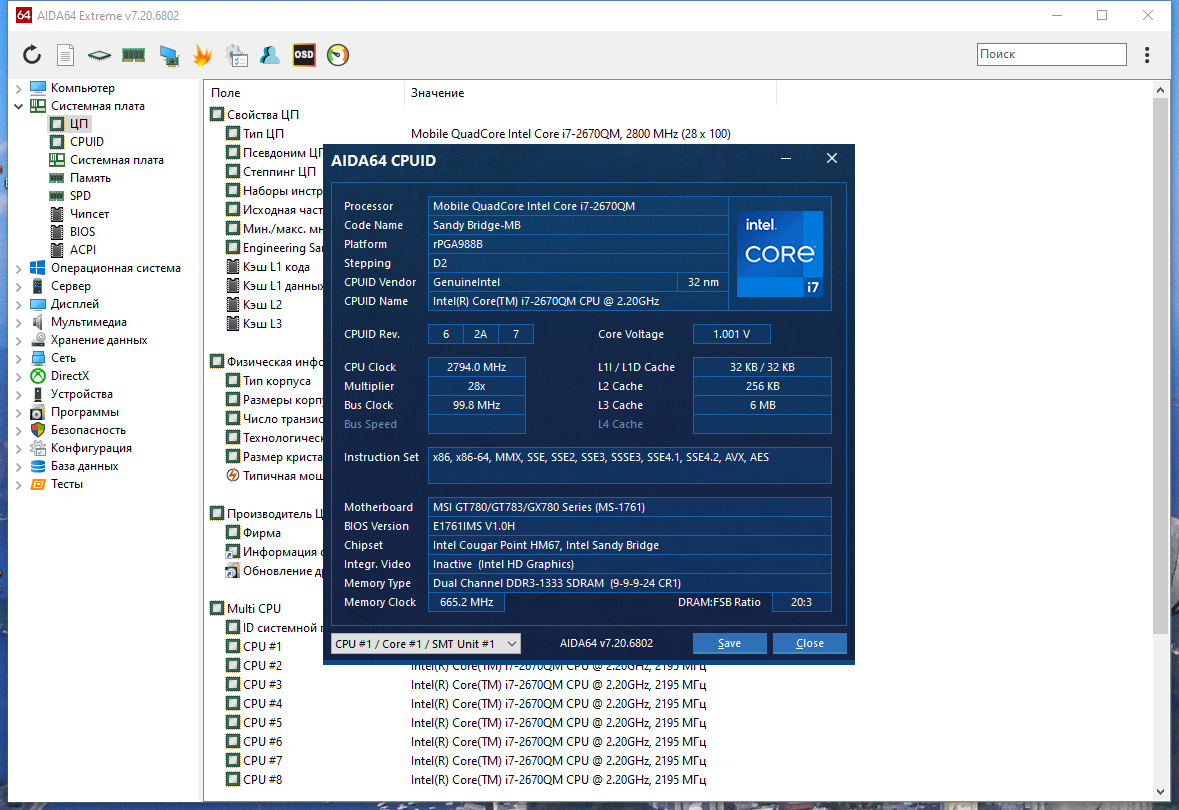The image size is (1179, 810).
Task: Collapse the Системная плата tree node
Action: [x=19, y=106]
